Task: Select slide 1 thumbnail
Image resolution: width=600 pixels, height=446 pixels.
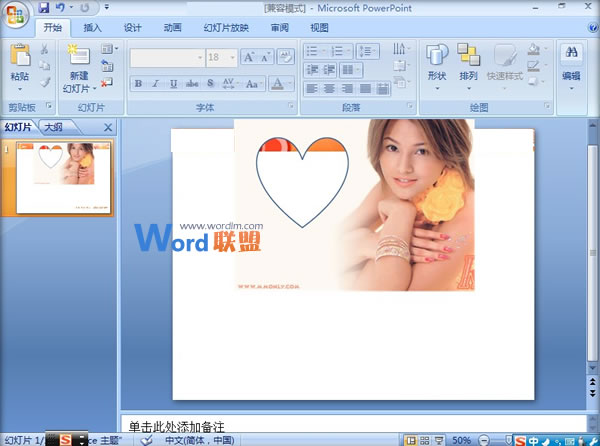Action: [x=64, y=178]
